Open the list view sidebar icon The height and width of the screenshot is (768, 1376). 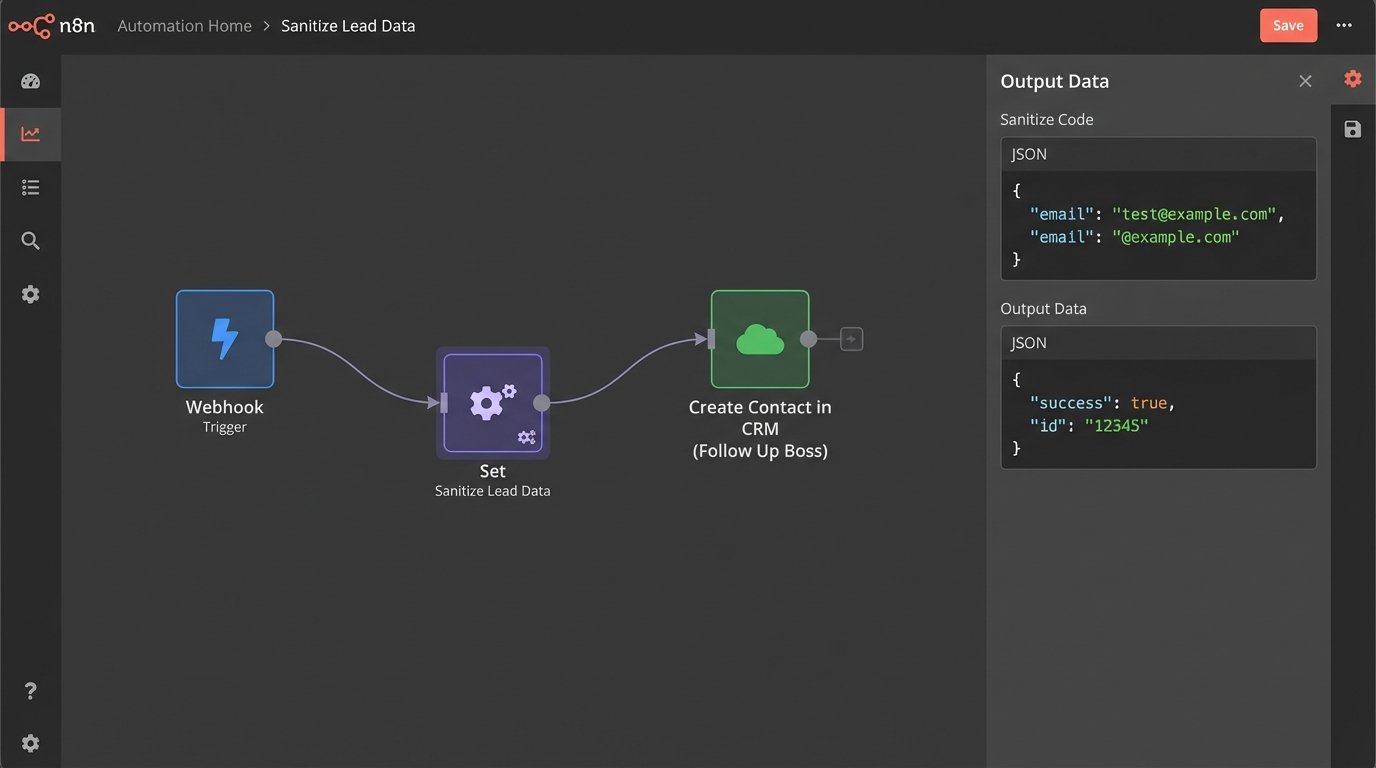click(x=30, y=187)
